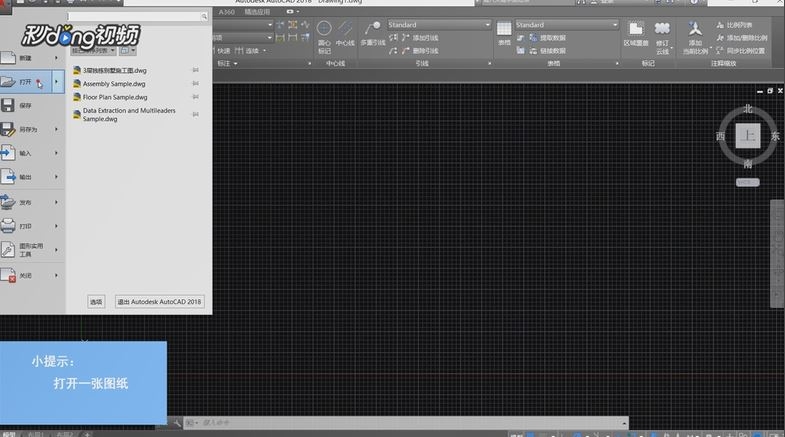Image resolution: width=785 pixels, height=437 pixels.
Task: Click the New (新建) document icon
Action: click(8, 58)
